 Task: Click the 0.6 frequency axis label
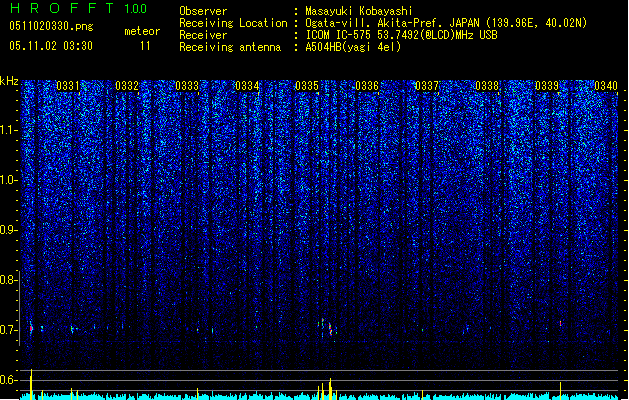(x=9, y=380)
